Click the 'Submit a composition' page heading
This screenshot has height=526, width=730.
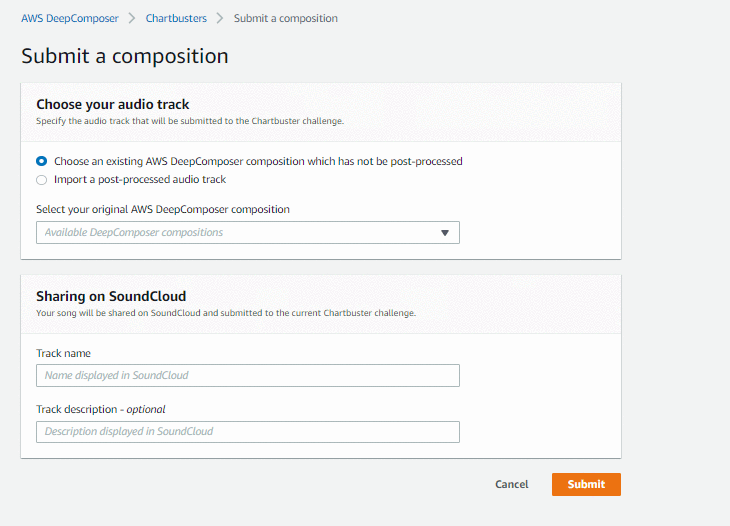click(x=125, y=56)
